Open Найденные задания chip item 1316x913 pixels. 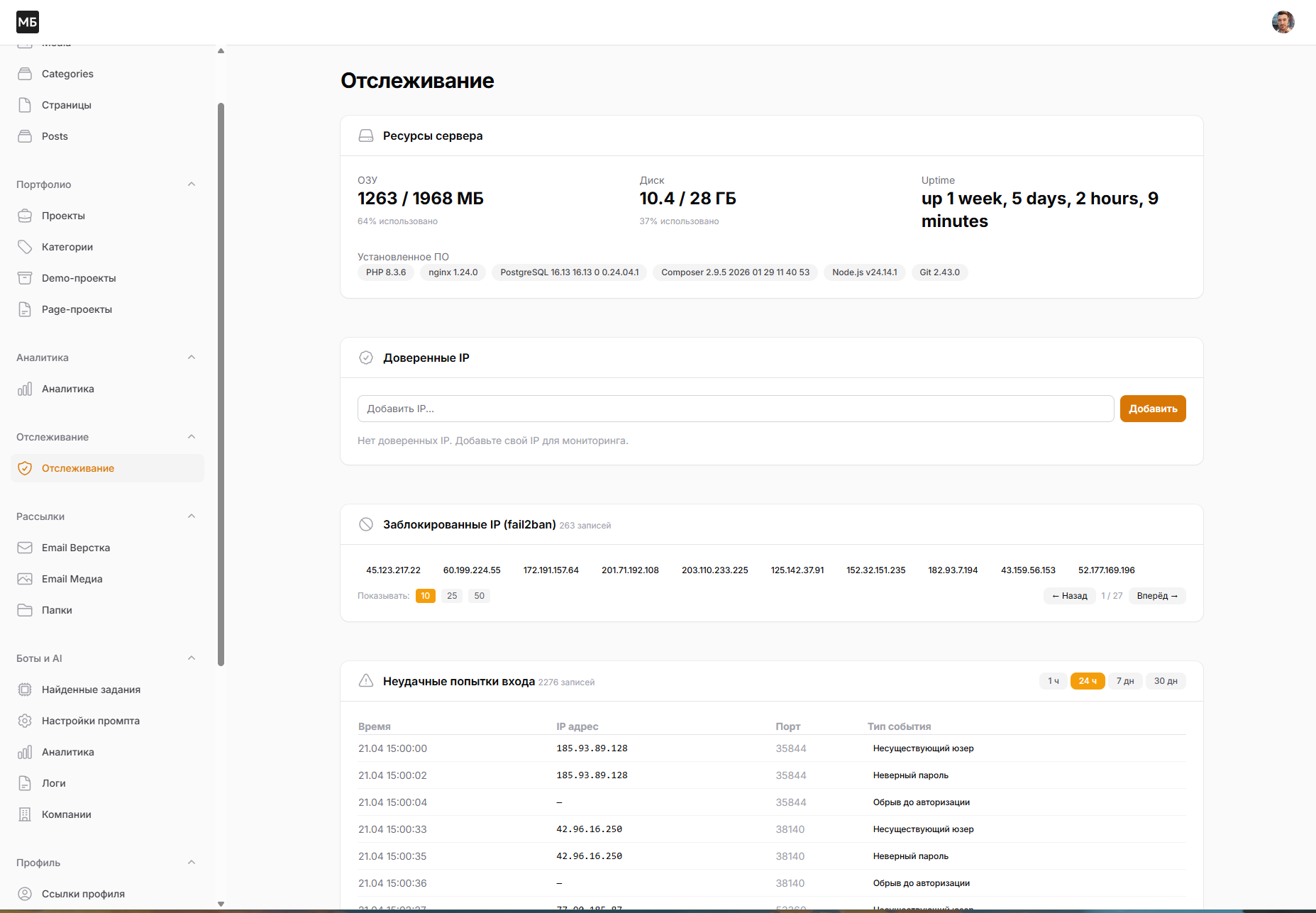[91, 690]
